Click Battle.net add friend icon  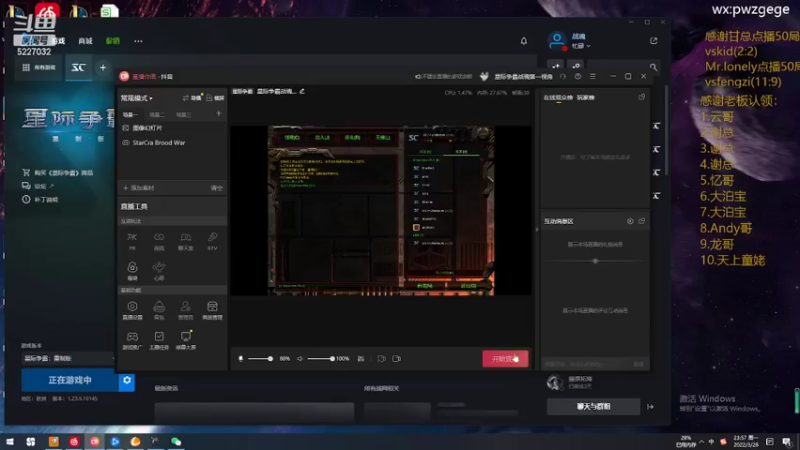tap(556, 66)
